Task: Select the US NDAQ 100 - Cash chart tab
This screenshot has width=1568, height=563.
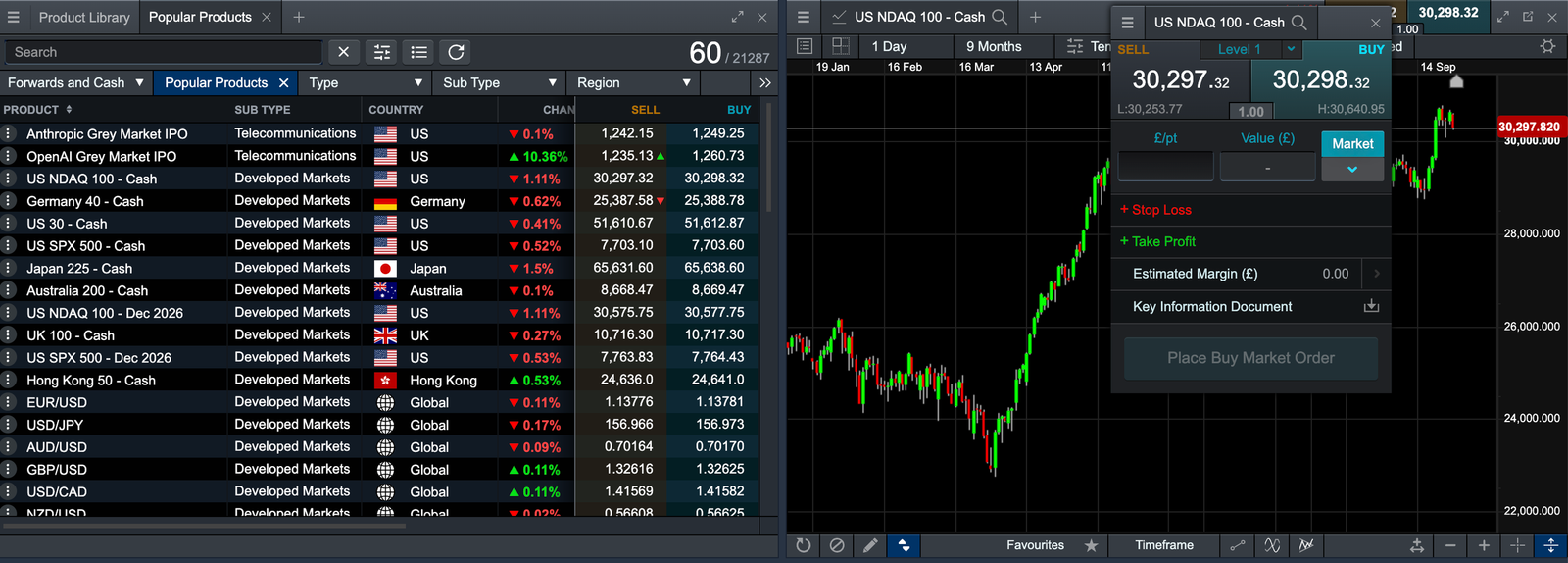Action: [x=919, y=17]
